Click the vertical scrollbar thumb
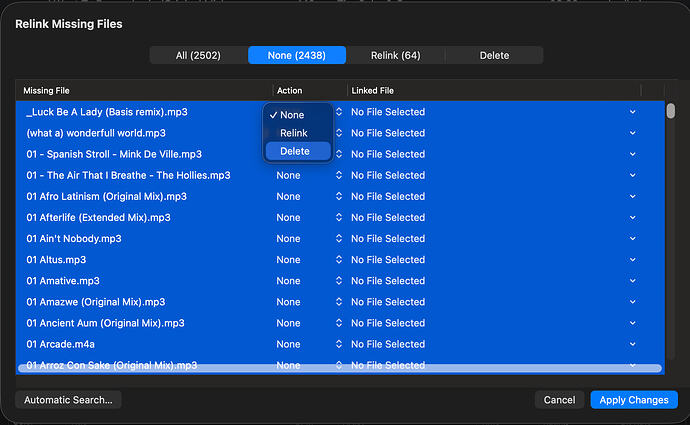Screen dimensions: 690x425 click(671, 110)
